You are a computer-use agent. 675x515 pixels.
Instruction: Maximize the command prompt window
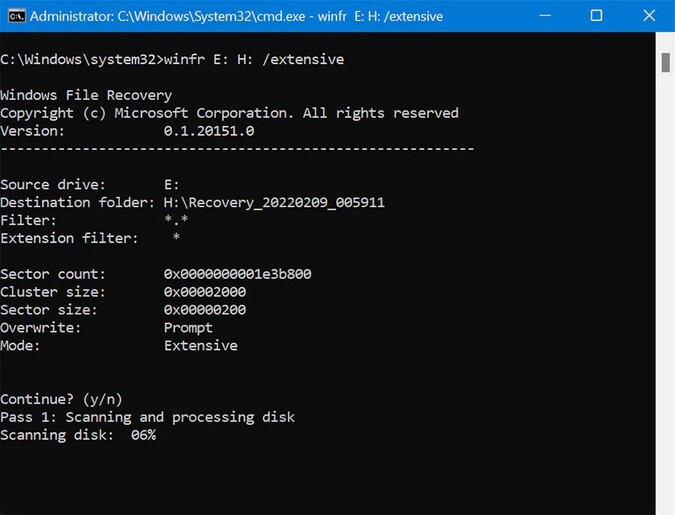coord(596,16)
